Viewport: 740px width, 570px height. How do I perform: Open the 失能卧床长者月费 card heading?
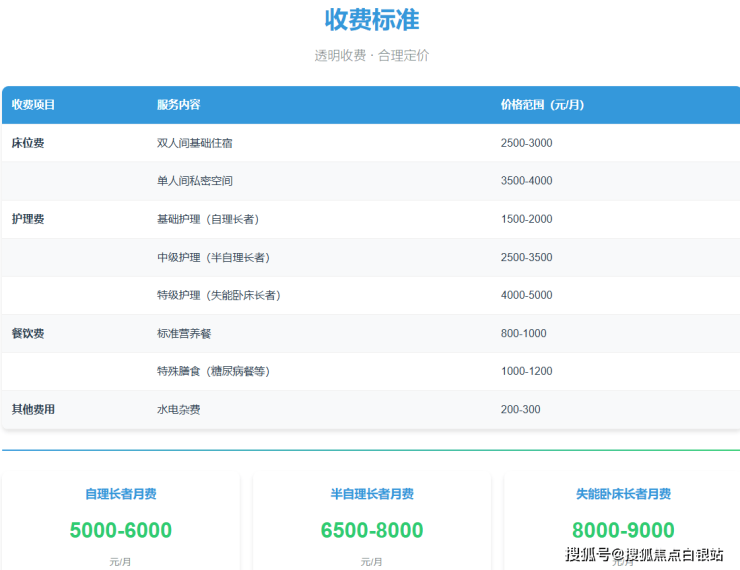[623, 494]
